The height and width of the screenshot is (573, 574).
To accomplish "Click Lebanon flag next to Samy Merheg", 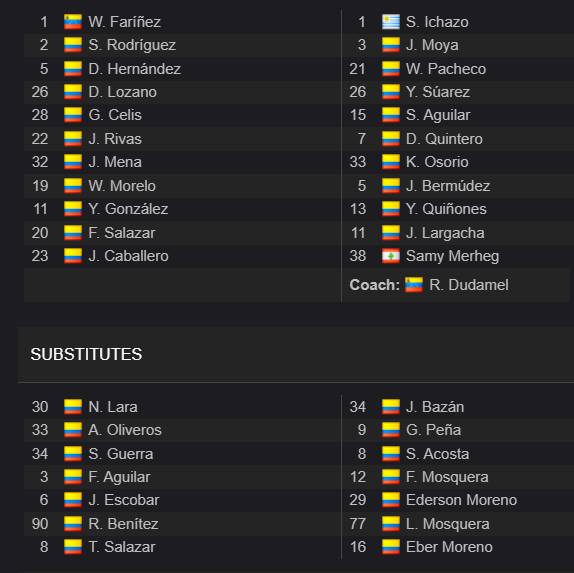I will [391, 256].
